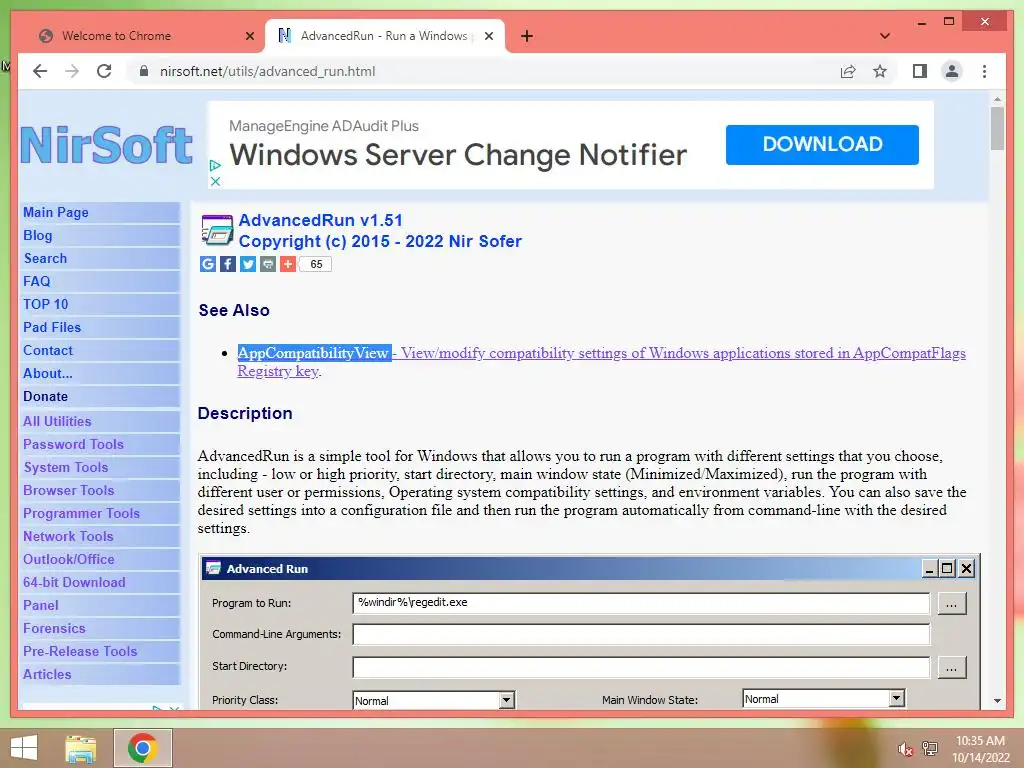Select the AdvancedRun tab
Image resolution: width=1024 pixels, height=768 pixels.
click(x=385, y=36)
